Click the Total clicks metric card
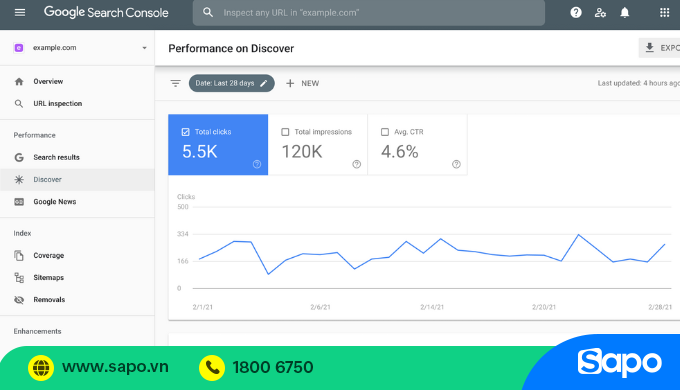The width and height of the screenshot is (680, 390). [x=218, y=145]
